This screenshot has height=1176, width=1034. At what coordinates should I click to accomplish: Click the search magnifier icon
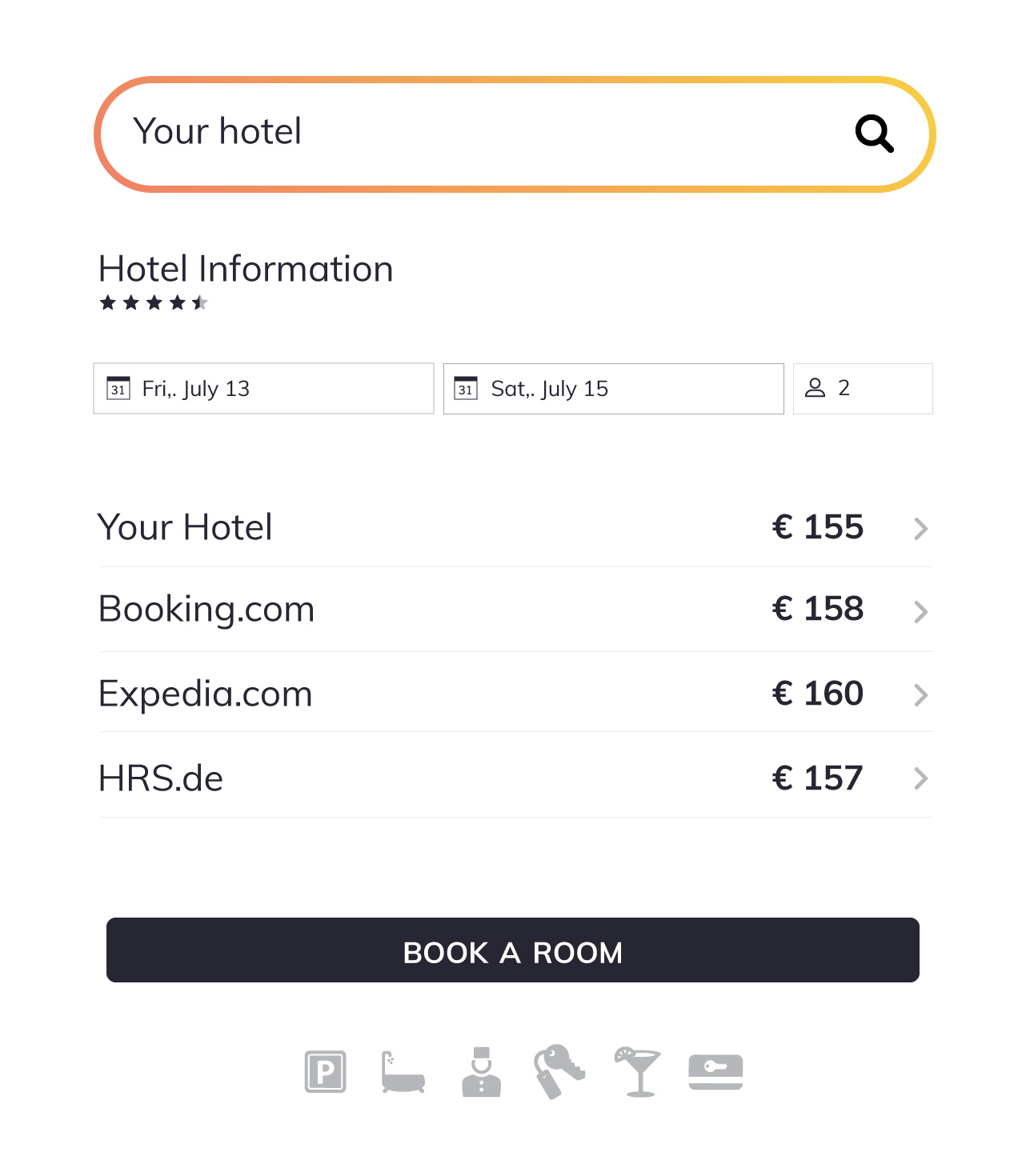[875, 133]
